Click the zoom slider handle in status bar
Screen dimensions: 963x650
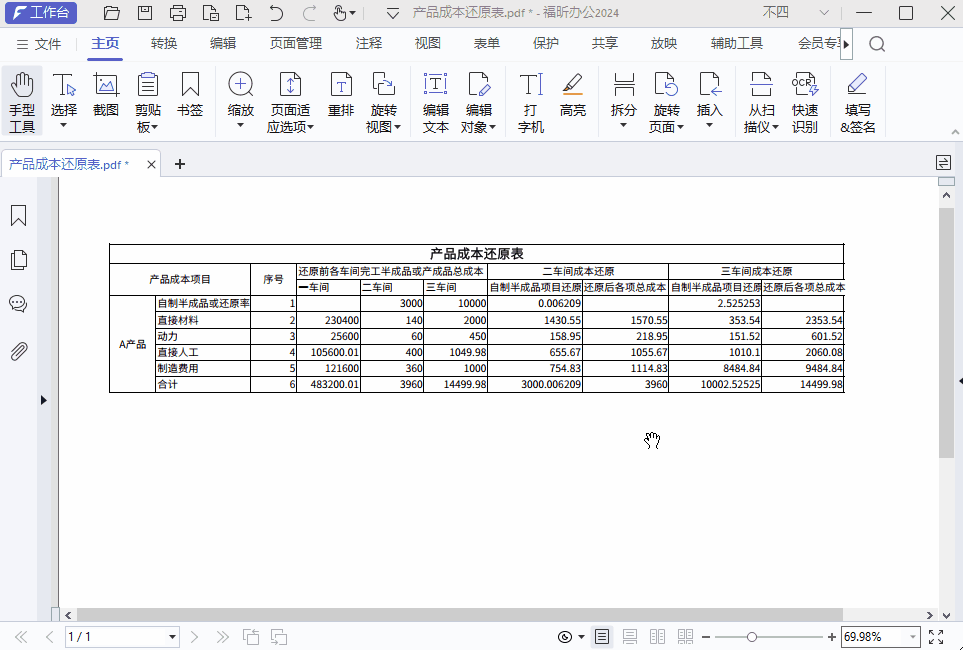click(x=752, y=637)
